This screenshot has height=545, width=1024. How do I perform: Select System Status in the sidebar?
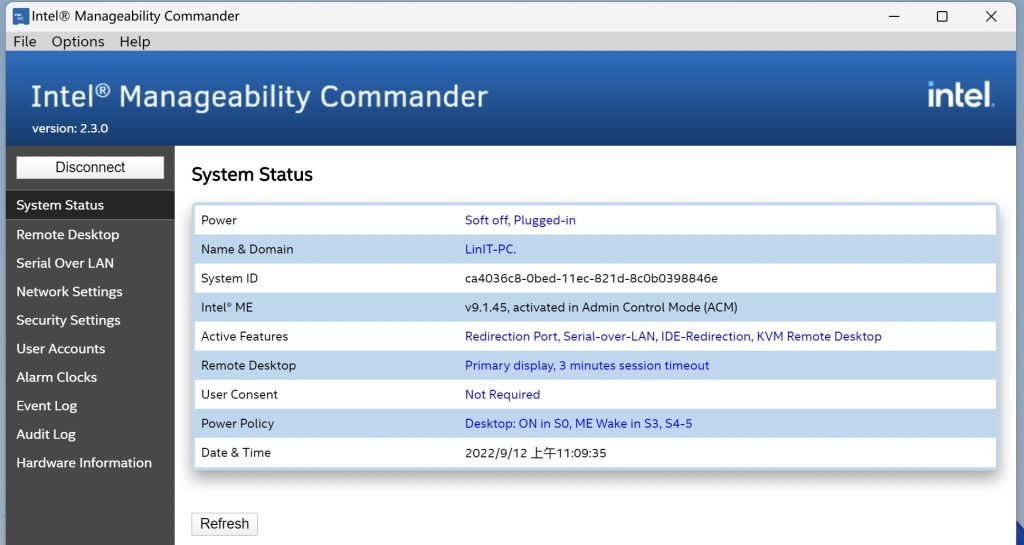(x=90, y=205)
